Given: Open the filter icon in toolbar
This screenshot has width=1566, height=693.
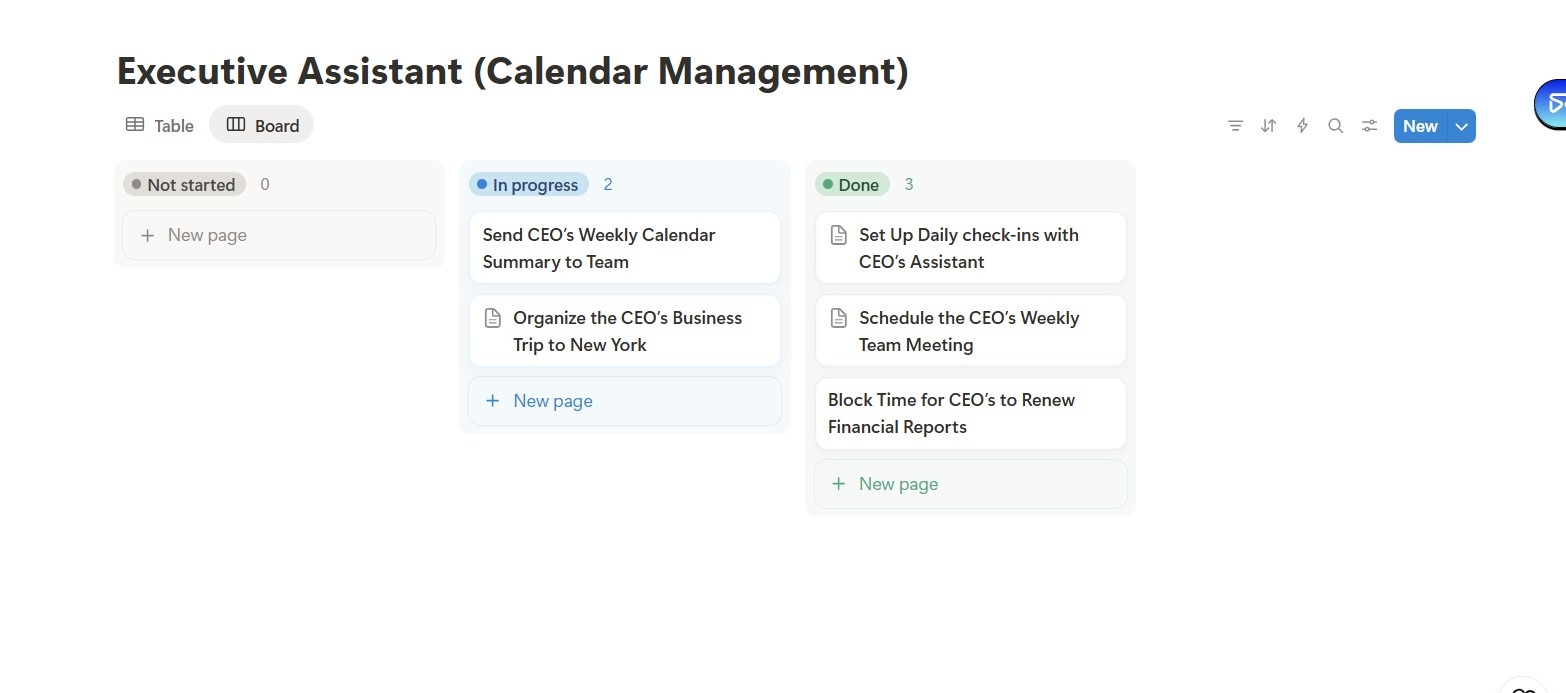Looking at the screenshot, I should 1235,126.
